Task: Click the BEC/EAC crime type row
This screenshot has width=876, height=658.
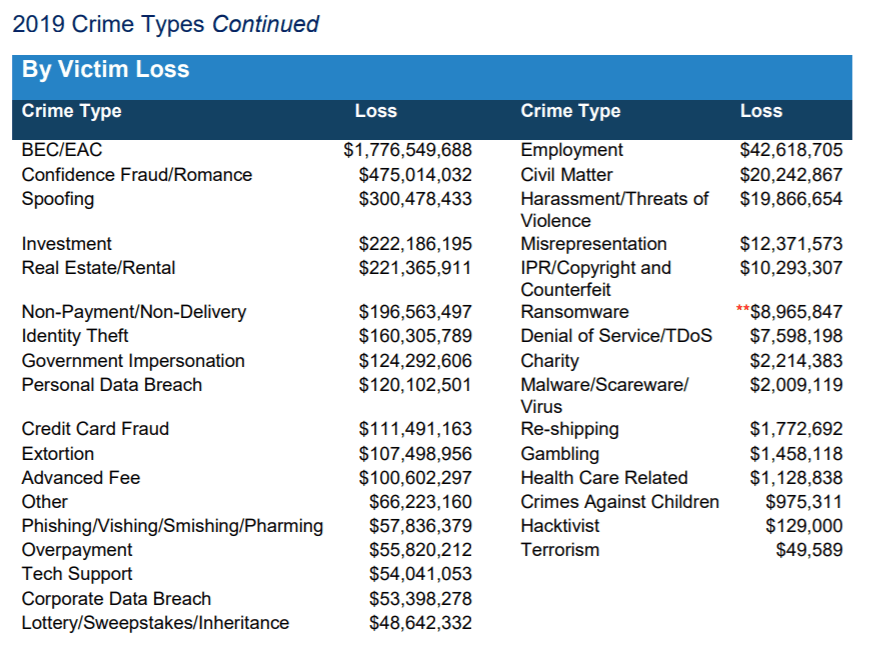Action: [62, 150]
